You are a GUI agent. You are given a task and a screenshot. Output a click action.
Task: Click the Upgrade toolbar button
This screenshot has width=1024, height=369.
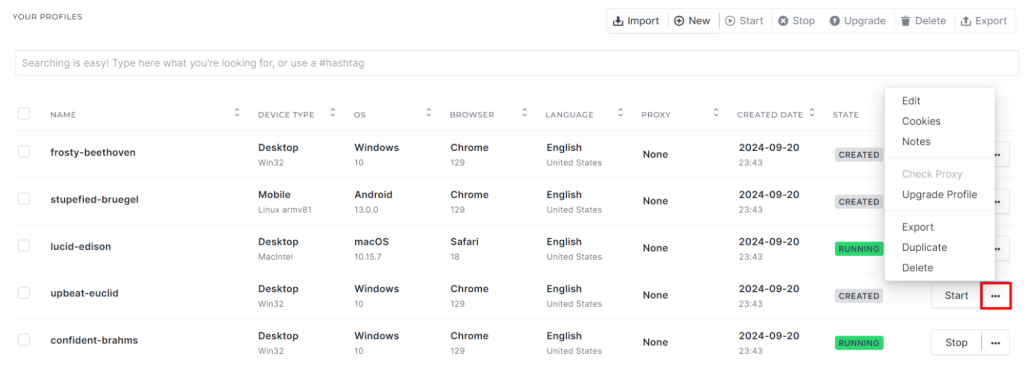(857, 21)
